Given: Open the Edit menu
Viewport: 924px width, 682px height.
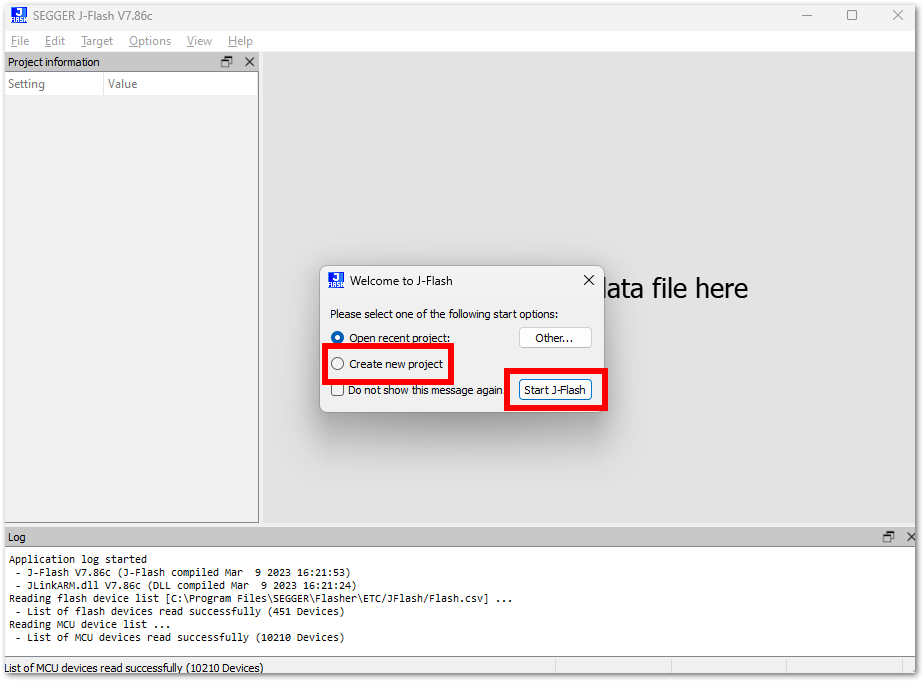Looking at the screenshot, I should click(55, 41).
